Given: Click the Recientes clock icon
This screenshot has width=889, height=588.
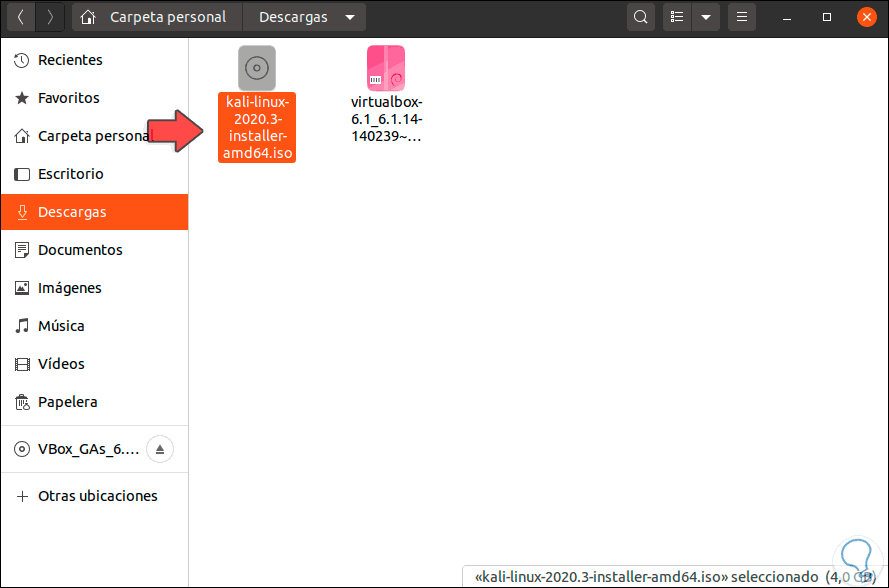Looking at the screenshot, I should [22, 60].
